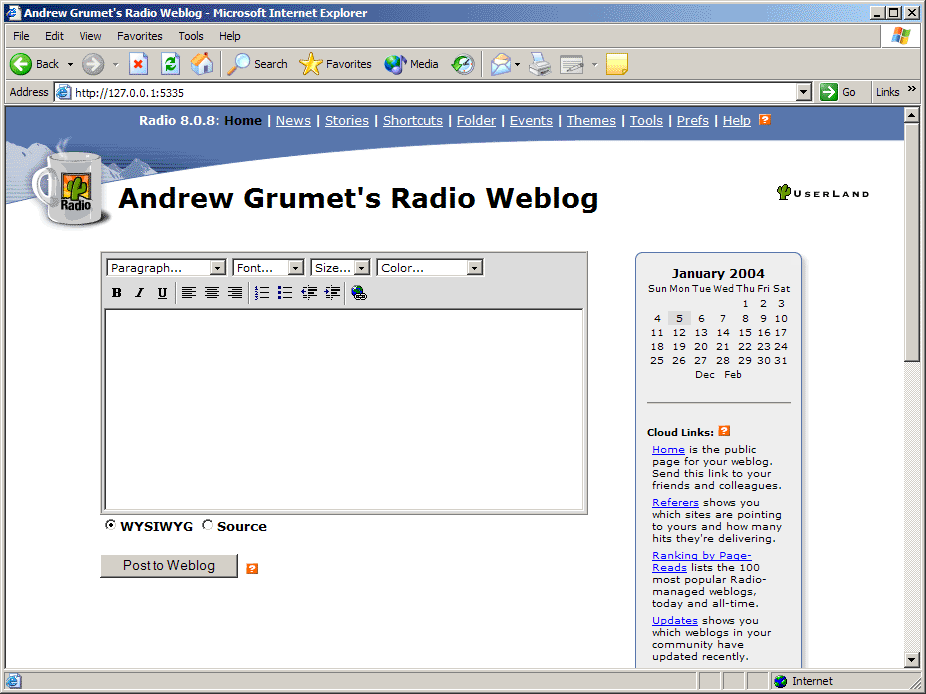Click the Mail envelope icon
This screenshot has height=694, width=926.
click(500, 64)
